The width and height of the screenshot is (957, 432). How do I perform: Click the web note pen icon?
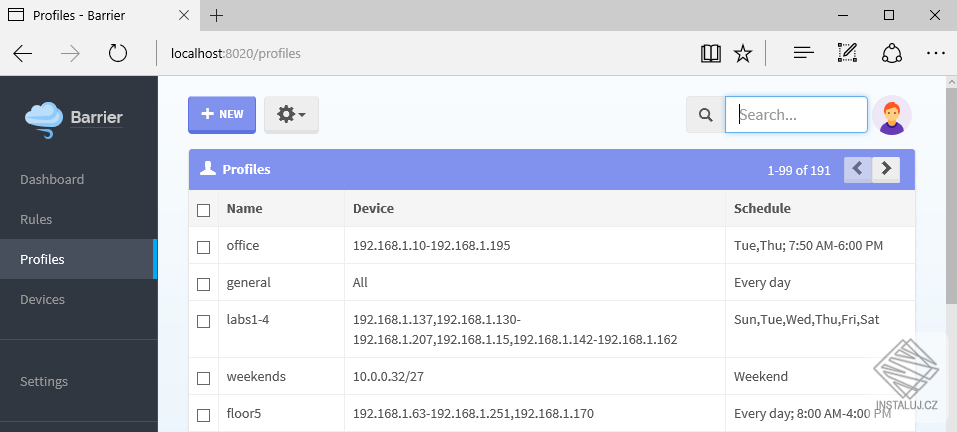pyautogui.click(x=847, y=53)
